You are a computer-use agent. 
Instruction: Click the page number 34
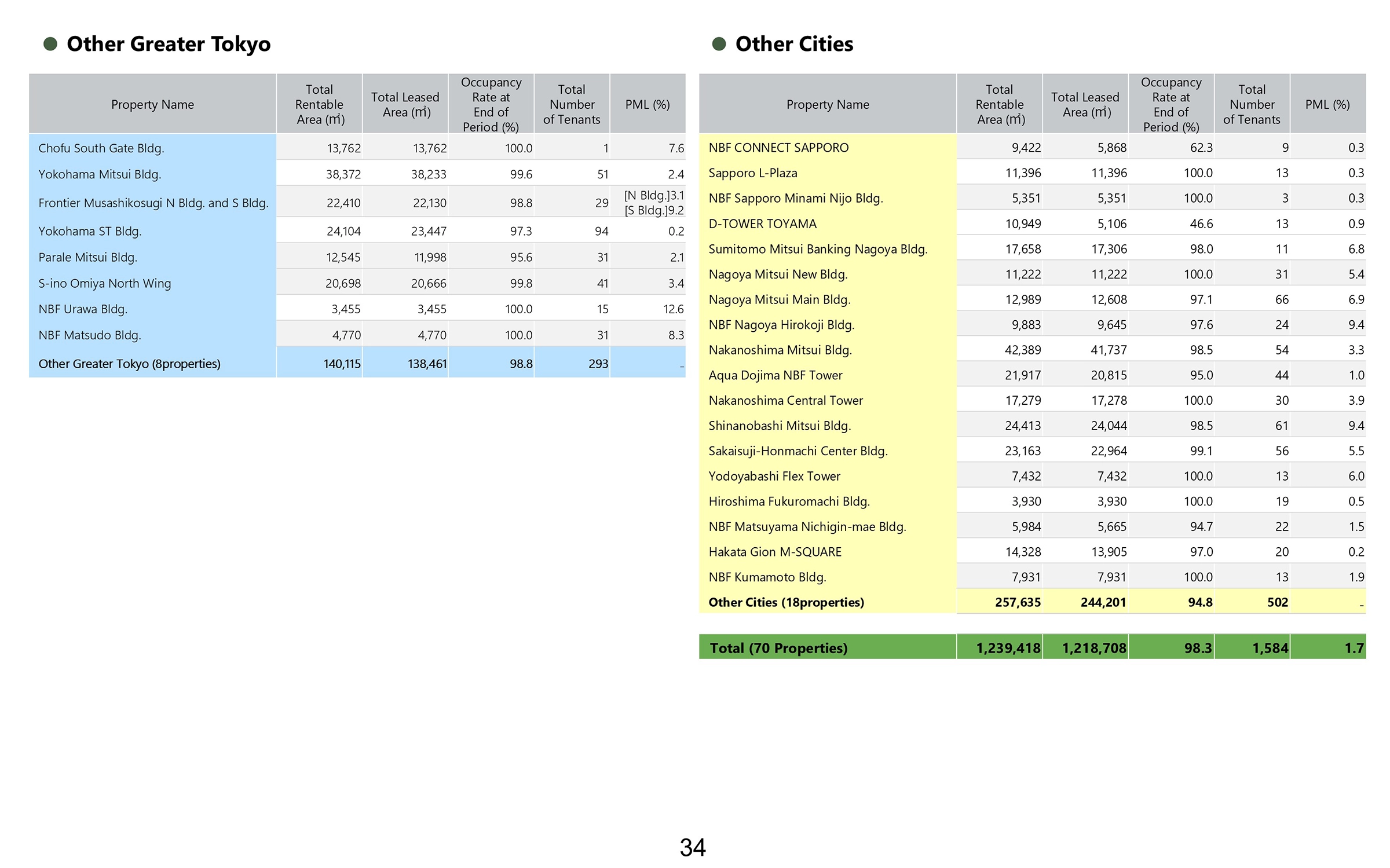pos(693,848)
